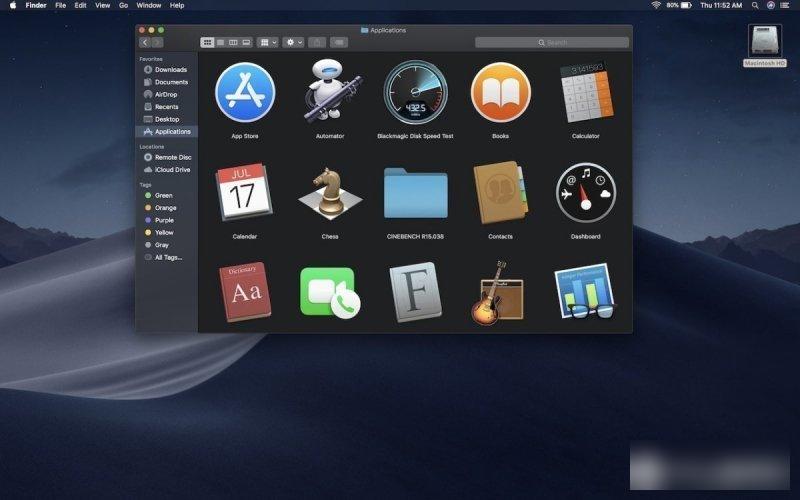The width and height of the screenshot is (800, 500).
Task: Select the Dictionary app icon
Action: (245, 291)
